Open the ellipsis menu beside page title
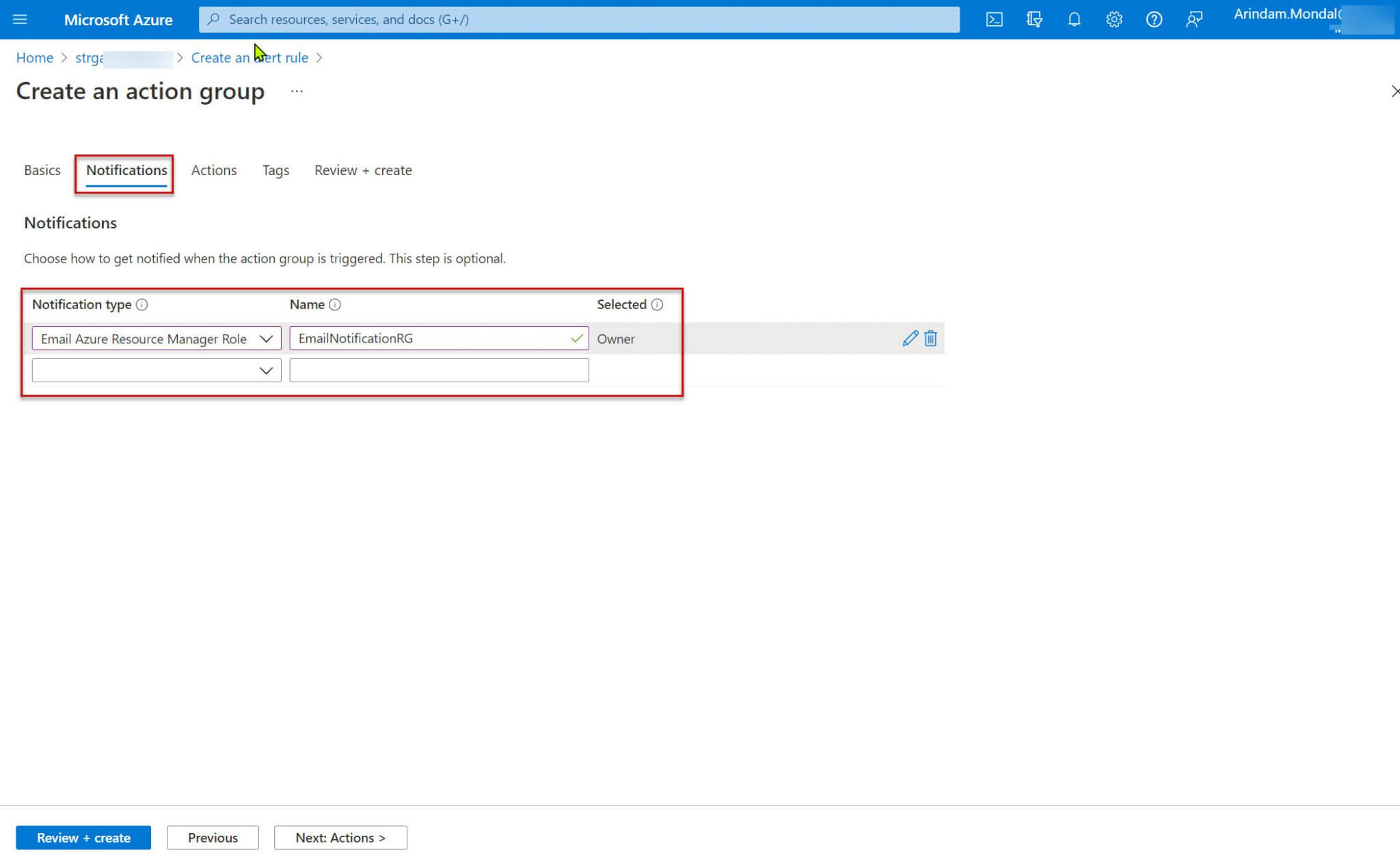 (296, 91)
